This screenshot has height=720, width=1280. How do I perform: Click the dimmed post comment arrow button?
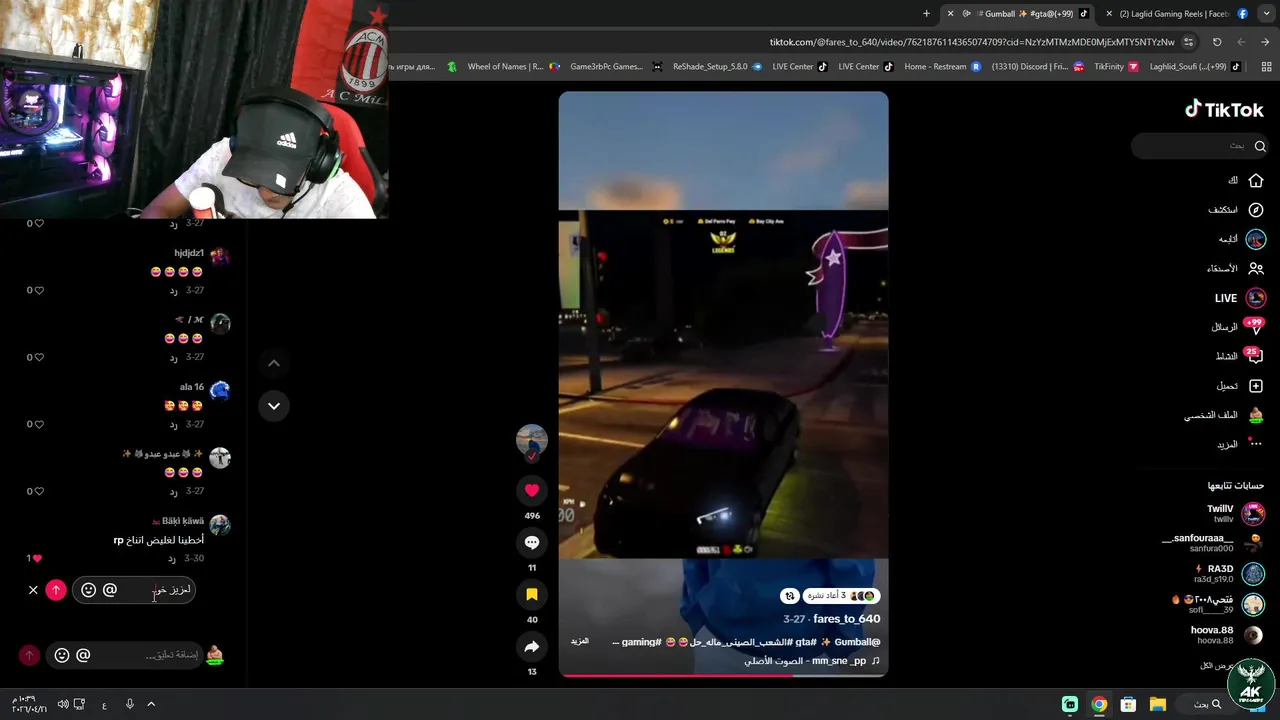pos(29,655)
